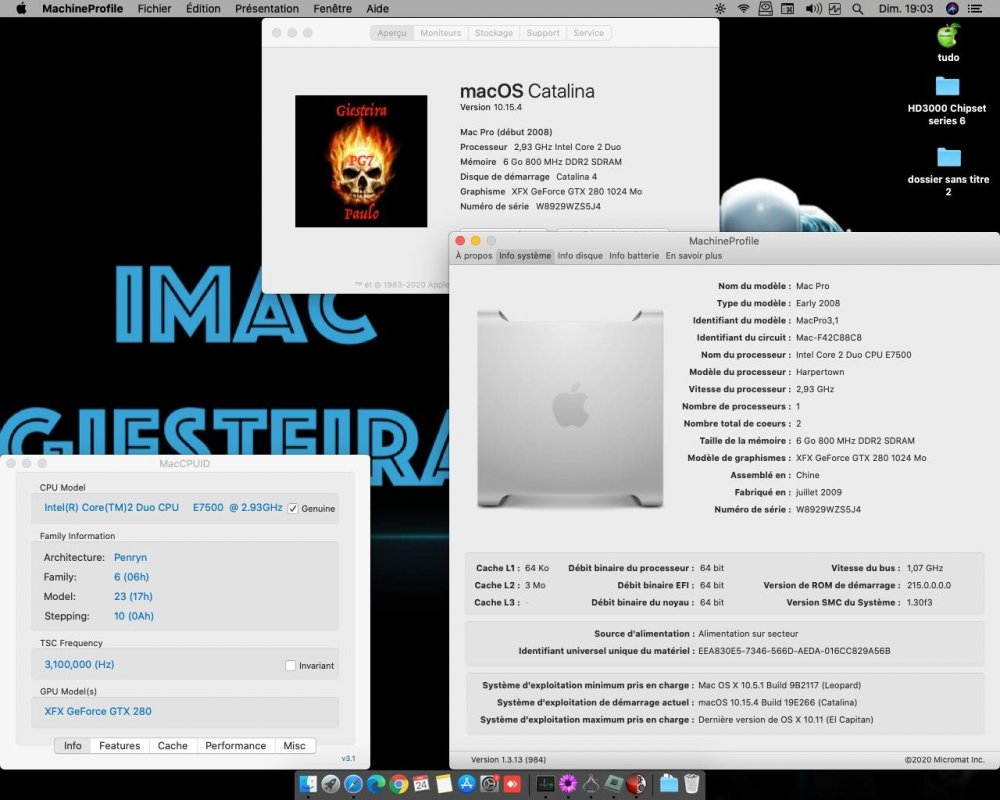The image size is (1000, 800).
Task: Open En savoir plus tab
Action: point(694,255)
